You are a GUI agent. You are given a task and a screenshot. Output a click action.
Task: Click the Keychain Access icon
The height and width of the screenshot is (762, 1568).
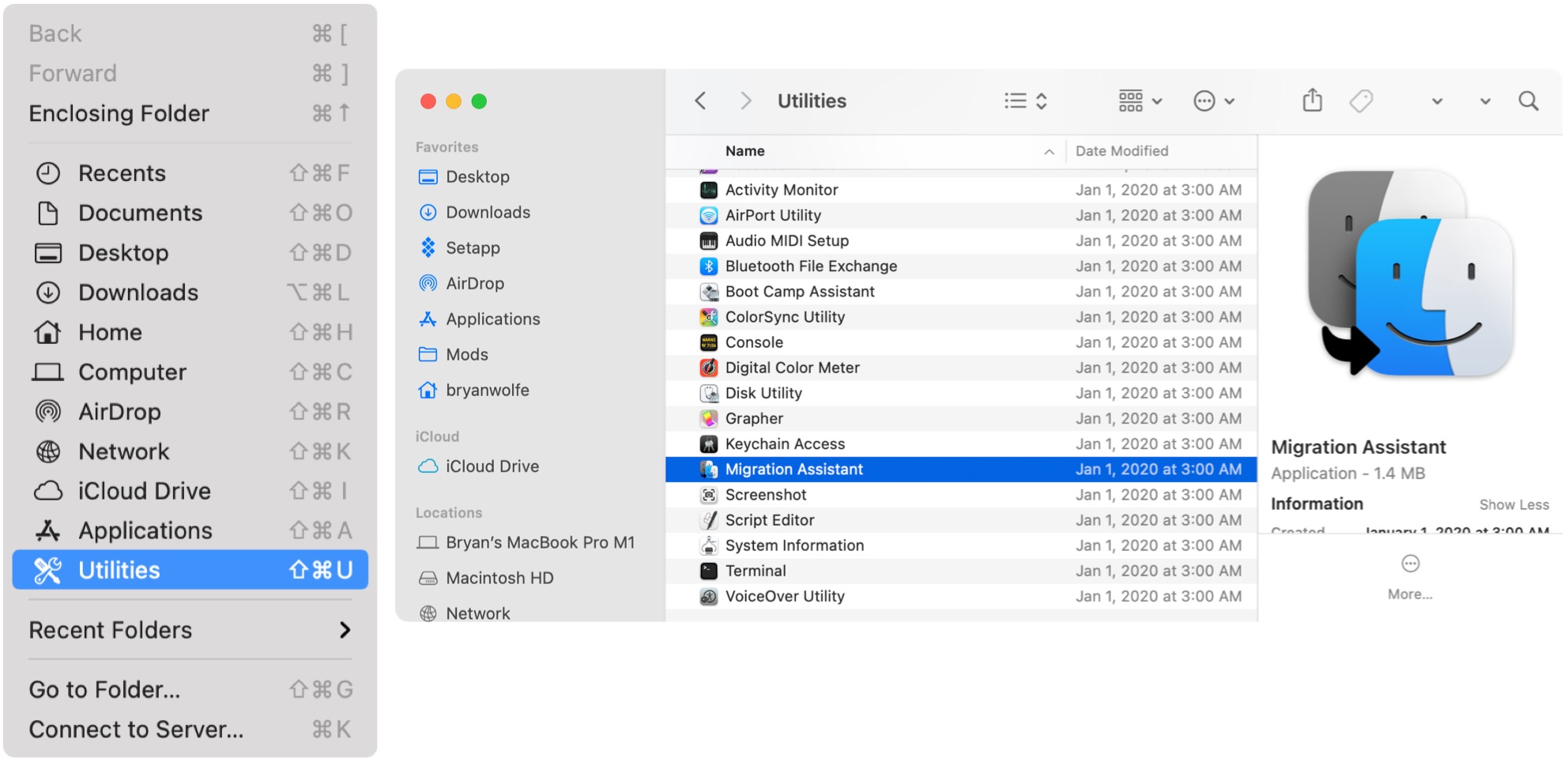[x=709, y=444]
